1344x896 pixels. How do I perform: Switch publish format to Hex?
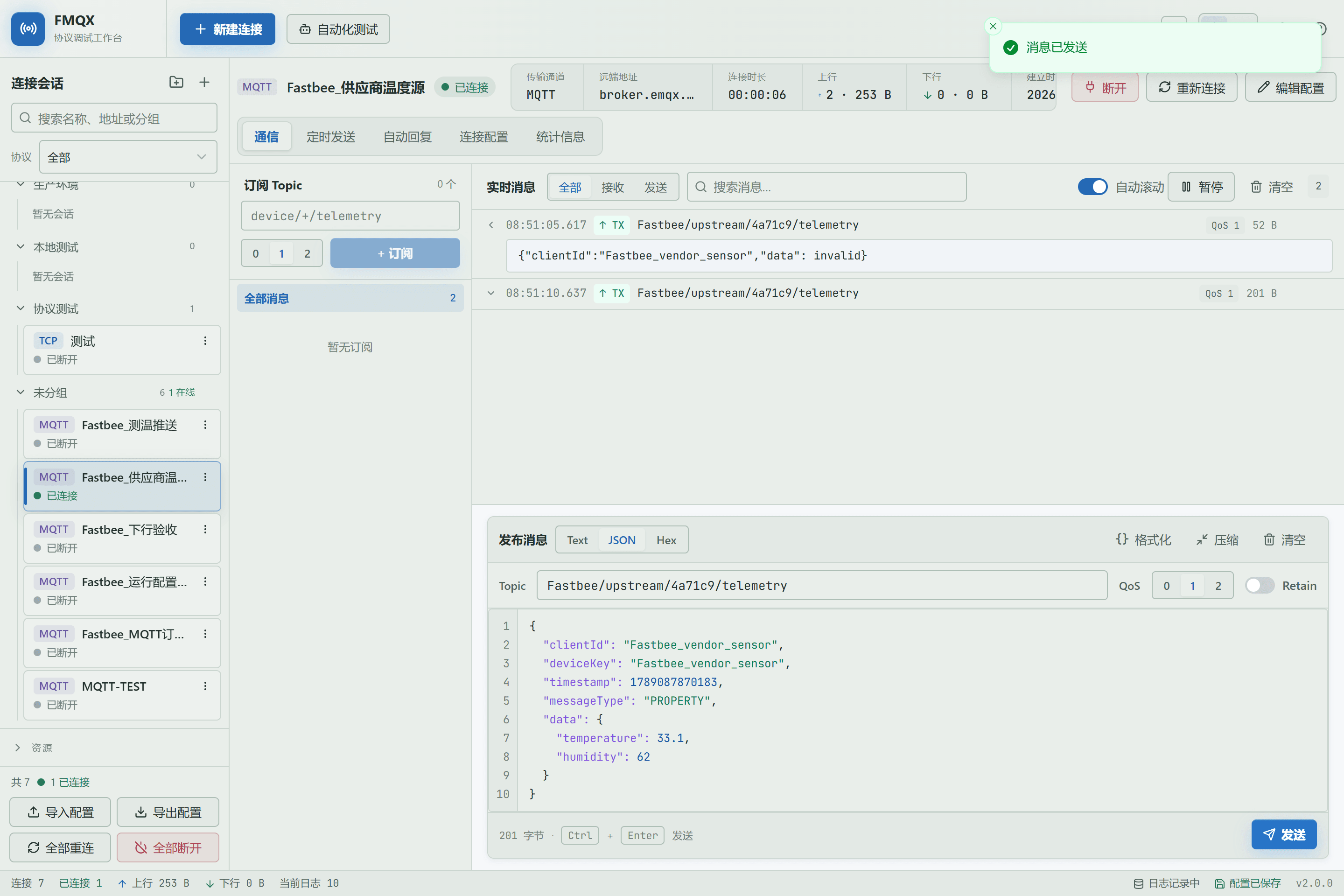coord(666,539)
